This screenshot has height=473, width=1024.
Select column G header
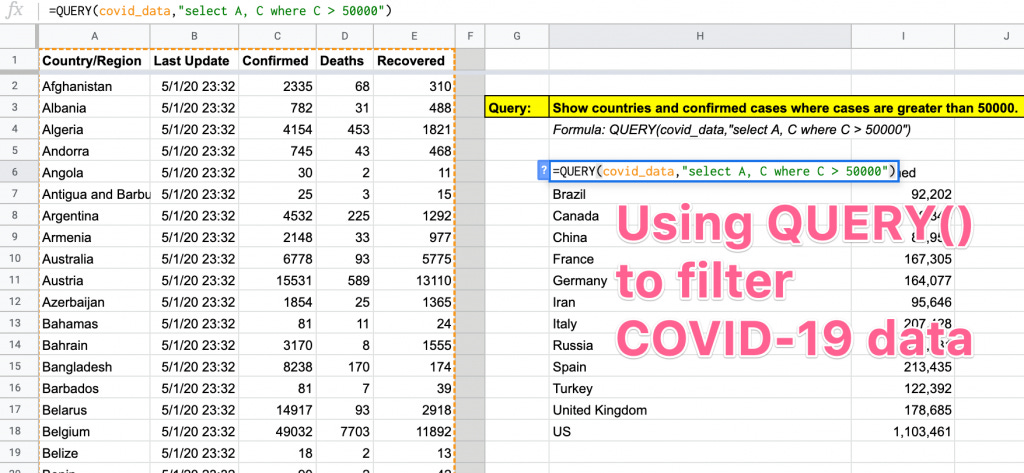pos(517,37)
